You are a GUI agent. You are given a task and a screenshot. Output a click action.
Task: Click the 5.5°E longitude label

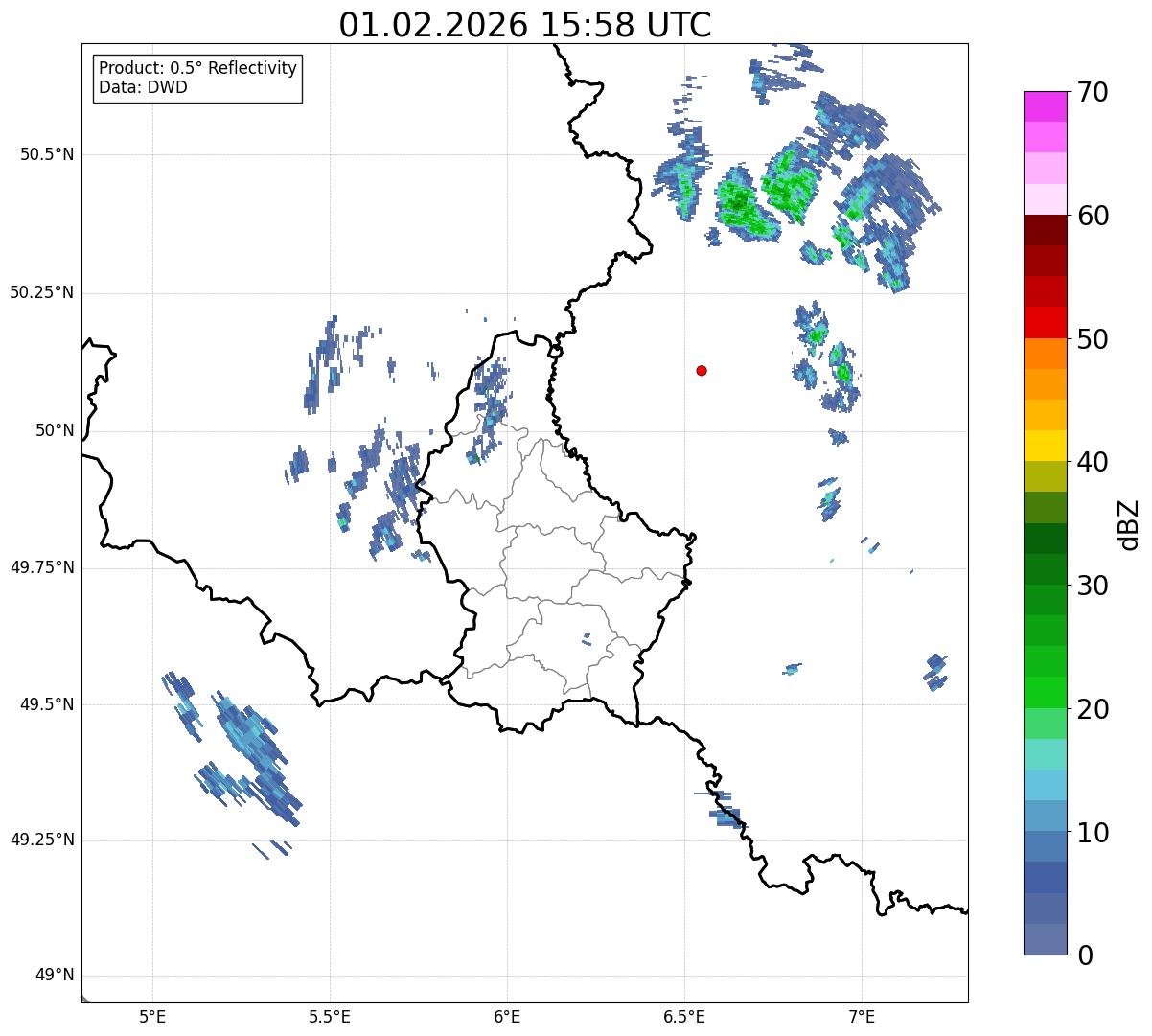[330, 1016]
